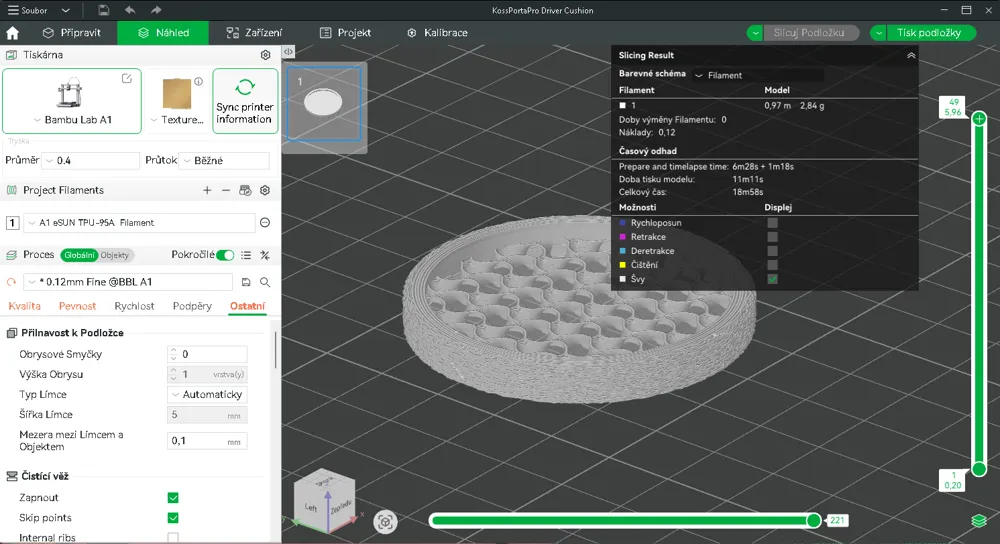1000x544 pixels.
Task: Select the Bambu Lab A1 printer card
Action: [x=72, y=101]
